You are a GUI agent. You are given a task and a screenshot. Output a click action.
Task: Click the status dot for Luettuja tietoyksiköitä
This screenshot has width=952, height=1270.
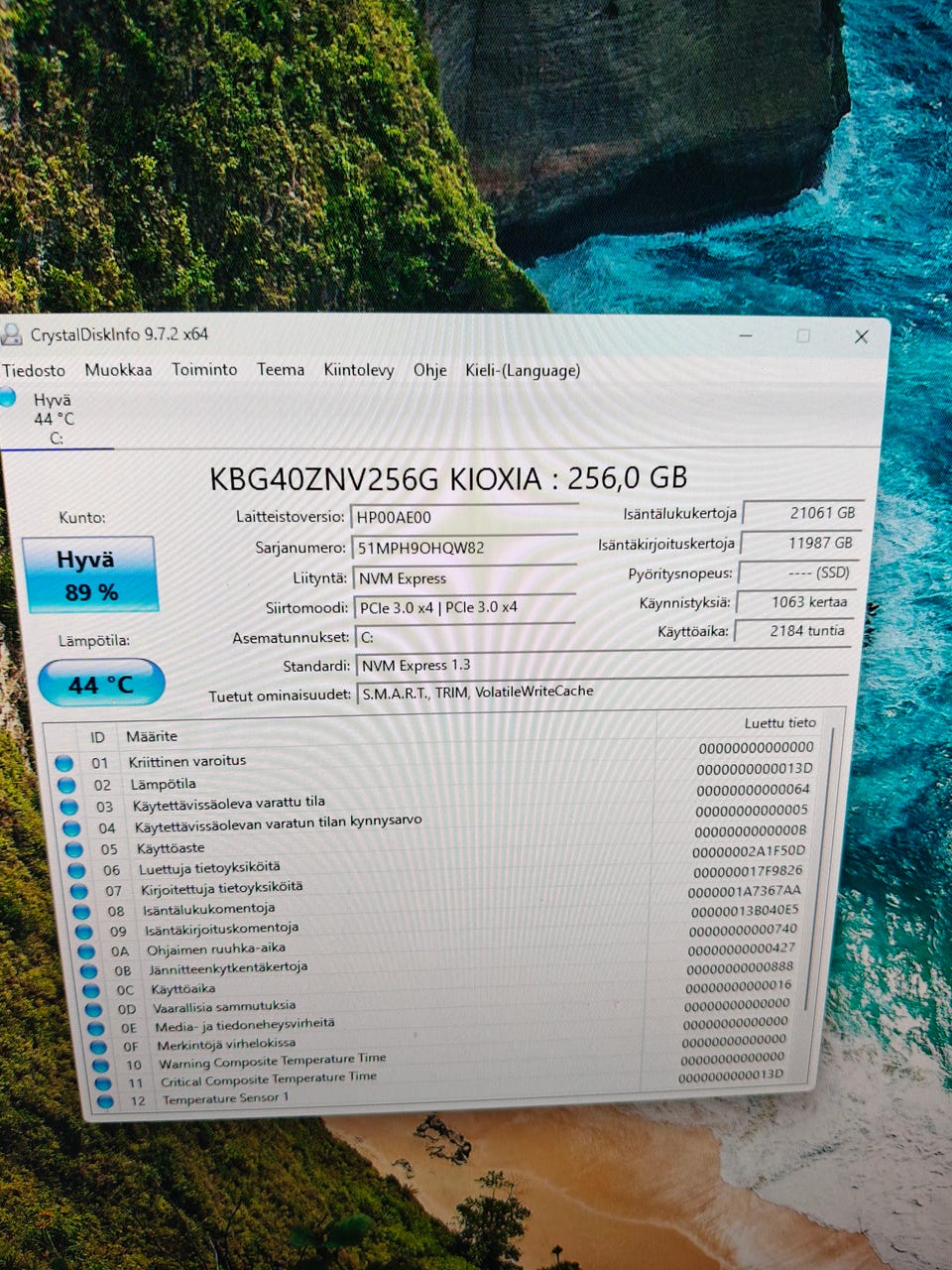tap(77, 870)
